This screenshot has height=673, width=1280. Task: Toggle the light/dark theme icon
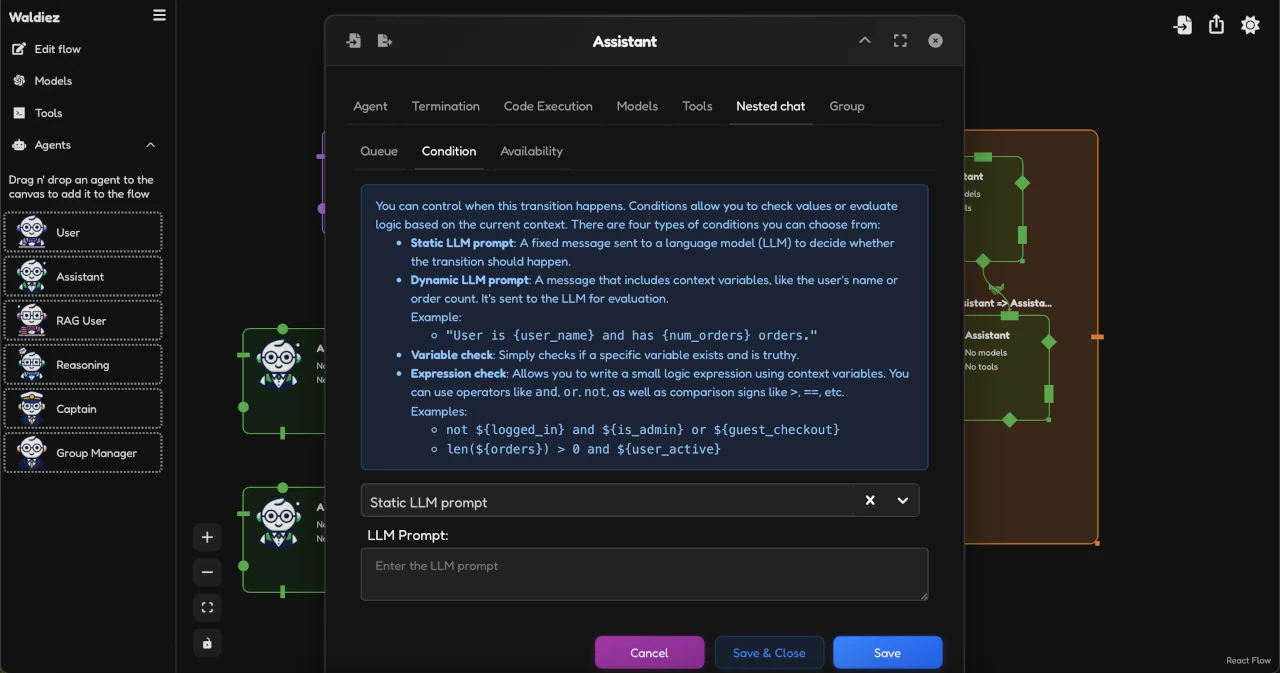pyautogui.click(x=1250, y=25)
